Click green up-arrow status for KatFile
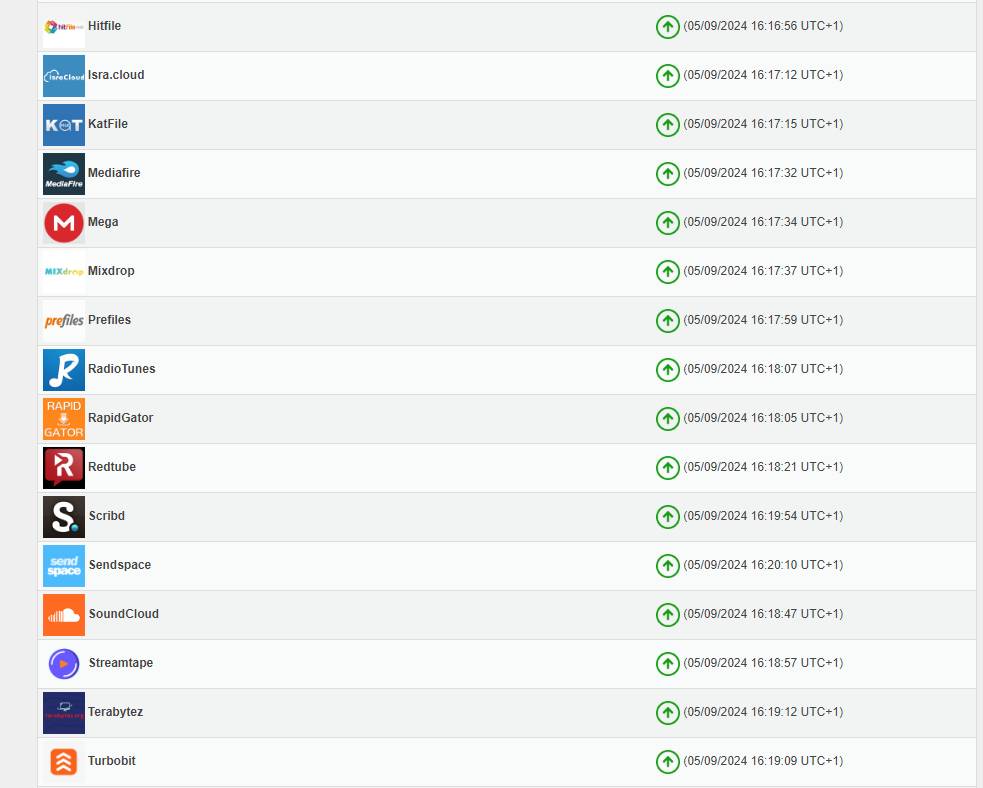This screenshot has height=788, width=983. coord(668,125)
